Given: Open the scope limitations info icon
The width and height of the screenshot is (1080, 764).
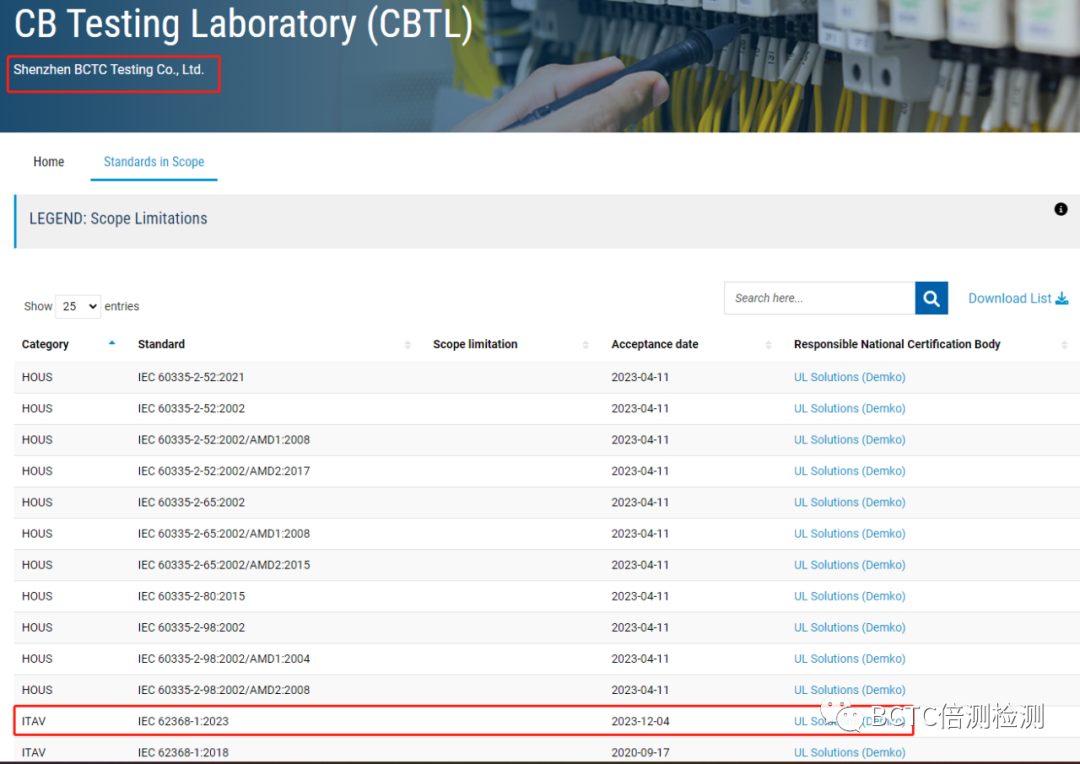Looking at the screenshot, I should pyautogui.click(x=1061, y=209).
